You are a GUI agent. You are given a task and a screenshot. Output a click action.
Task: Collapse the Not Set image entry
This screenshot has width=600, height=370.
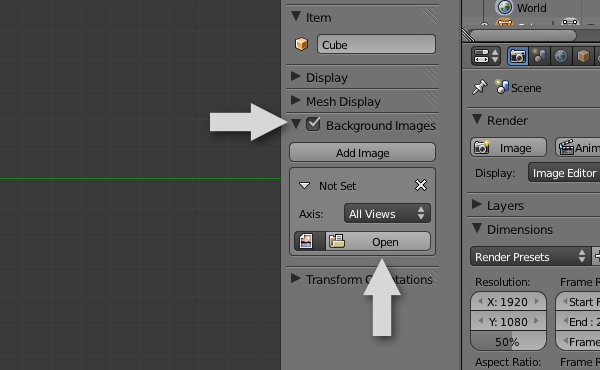point(305,186)
